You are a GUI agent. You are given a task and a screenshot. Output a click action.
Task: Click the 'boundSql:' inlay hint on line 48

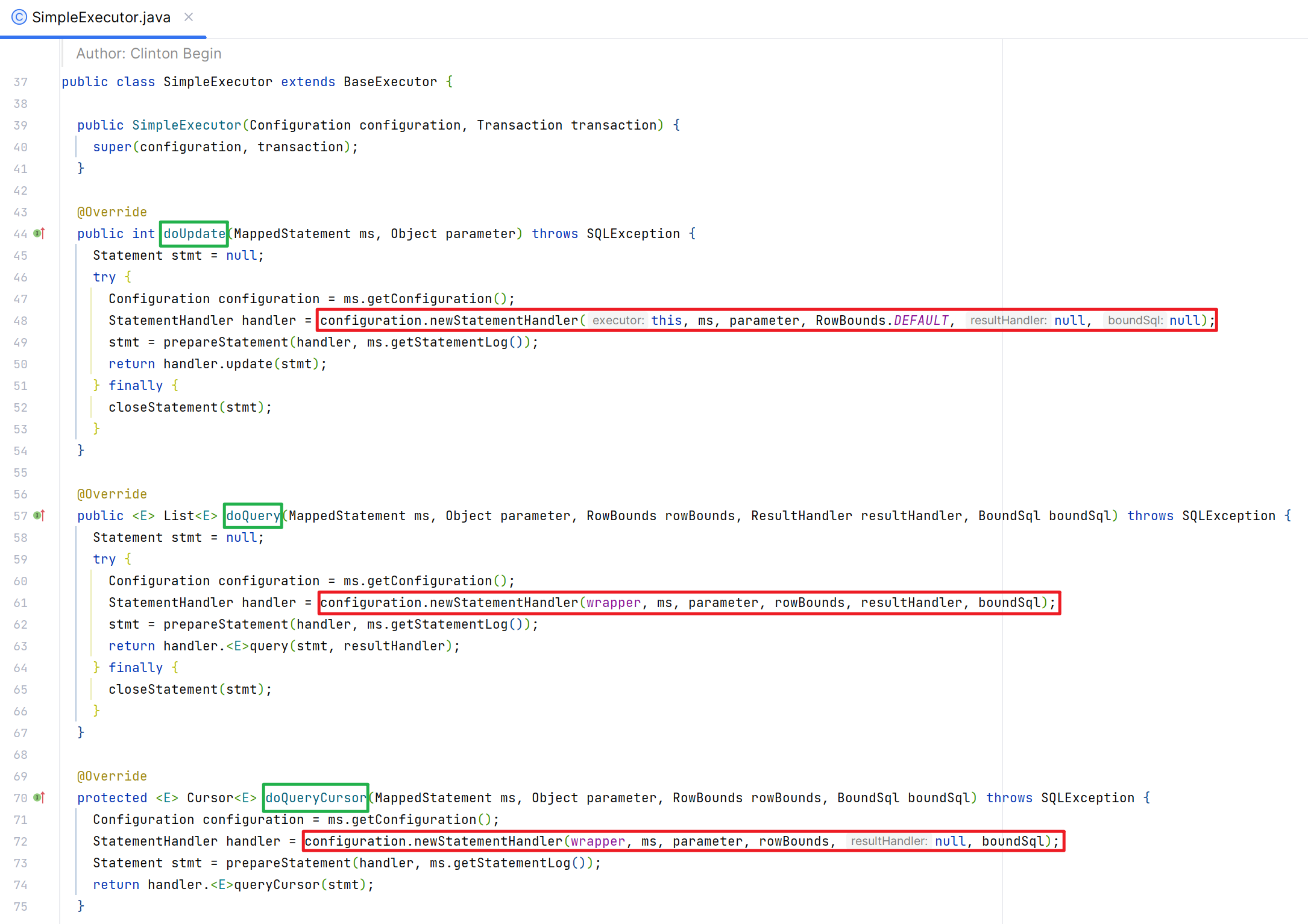pyautogui.click(x=1134, y=321)
